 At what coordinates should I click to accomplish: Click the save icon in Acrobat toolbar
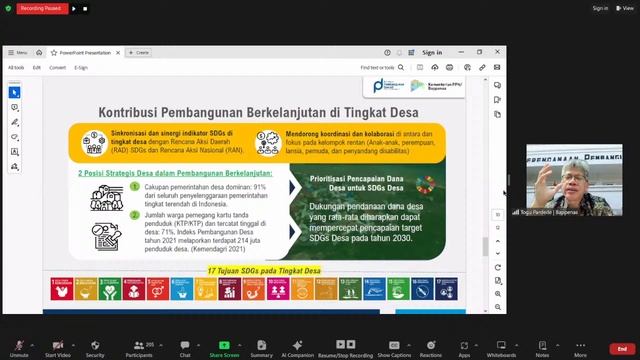420,67
